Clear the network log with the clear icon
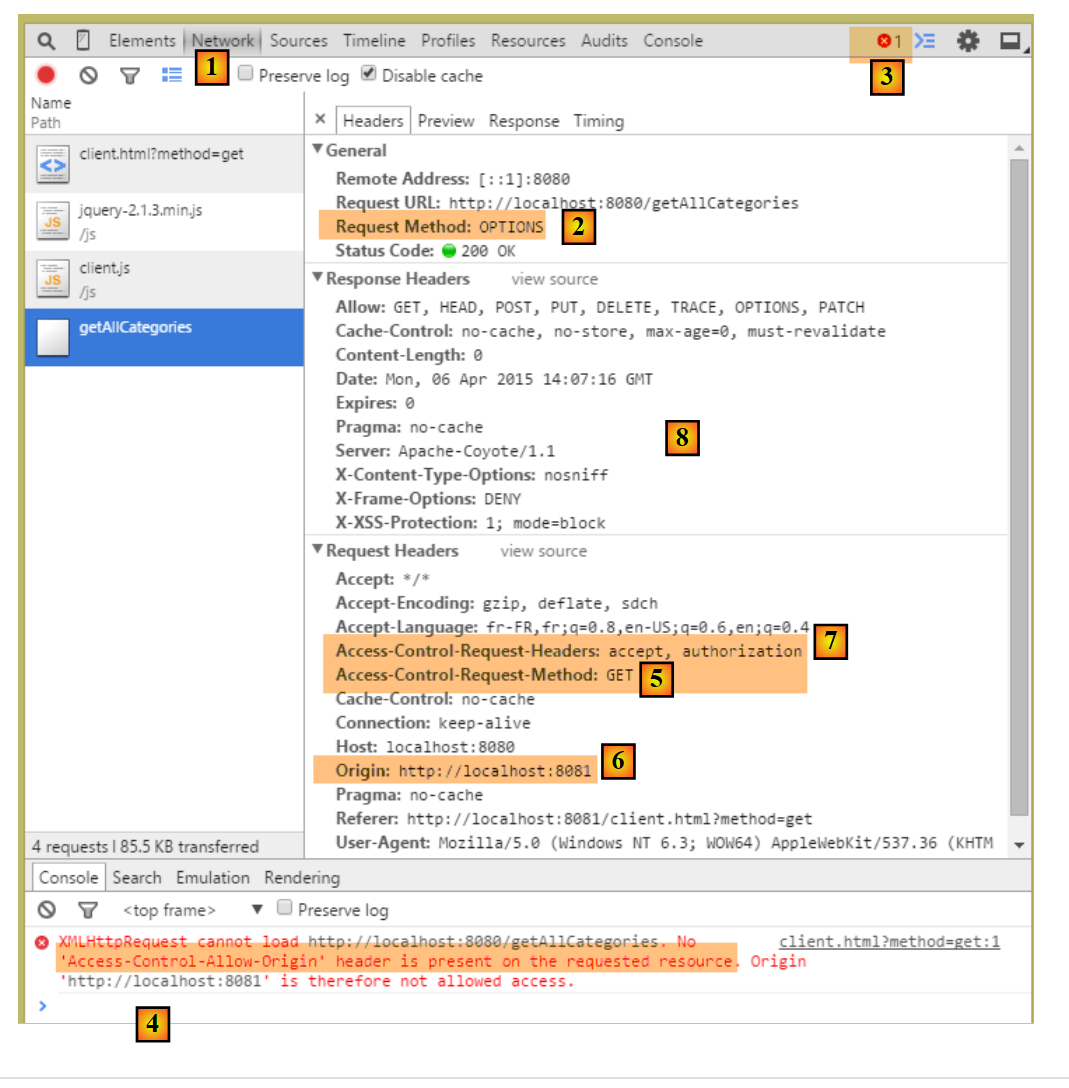 click(x=88, y=75)
